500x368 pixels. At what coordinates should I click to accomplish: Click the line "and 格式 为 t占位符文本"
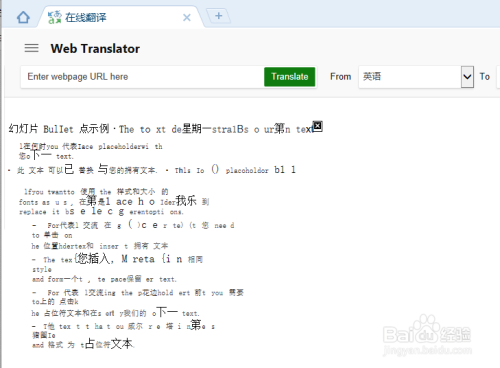pos(83,344)
